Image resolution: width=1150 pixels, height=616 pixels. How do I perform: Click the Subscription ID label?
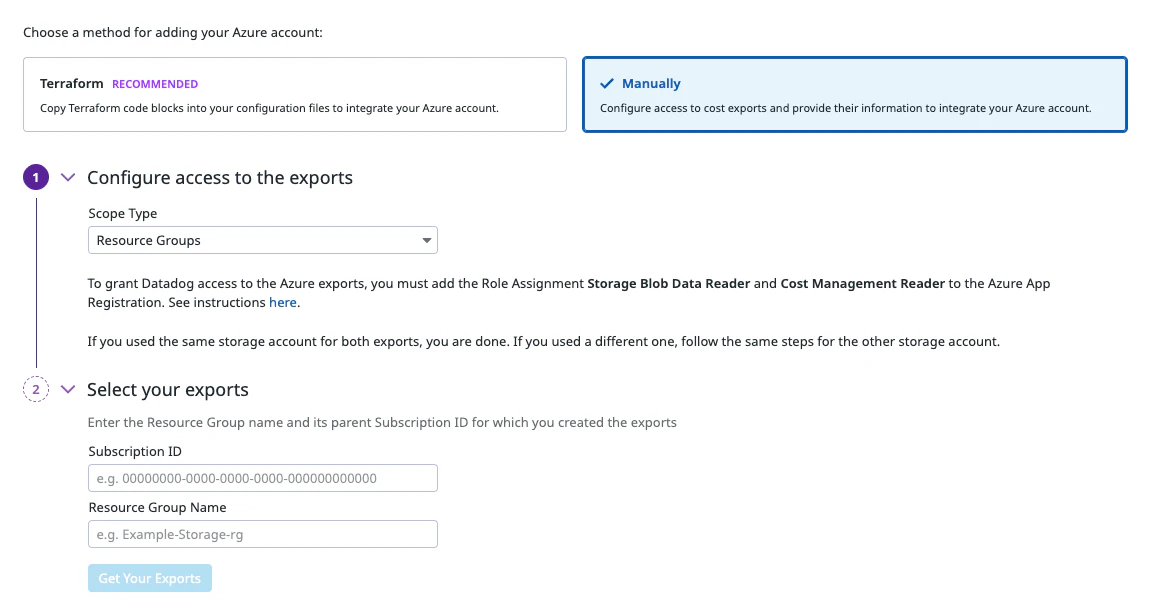click(135, 452)
